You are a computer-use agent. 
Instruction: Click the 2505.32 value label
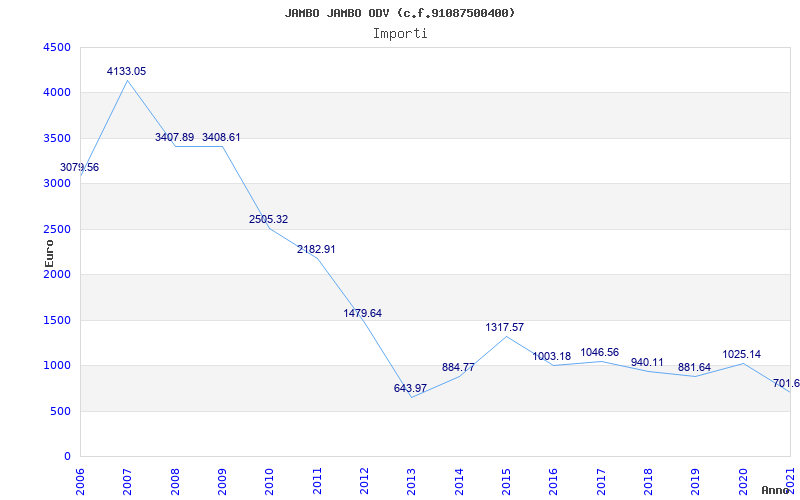coord(268,219)
